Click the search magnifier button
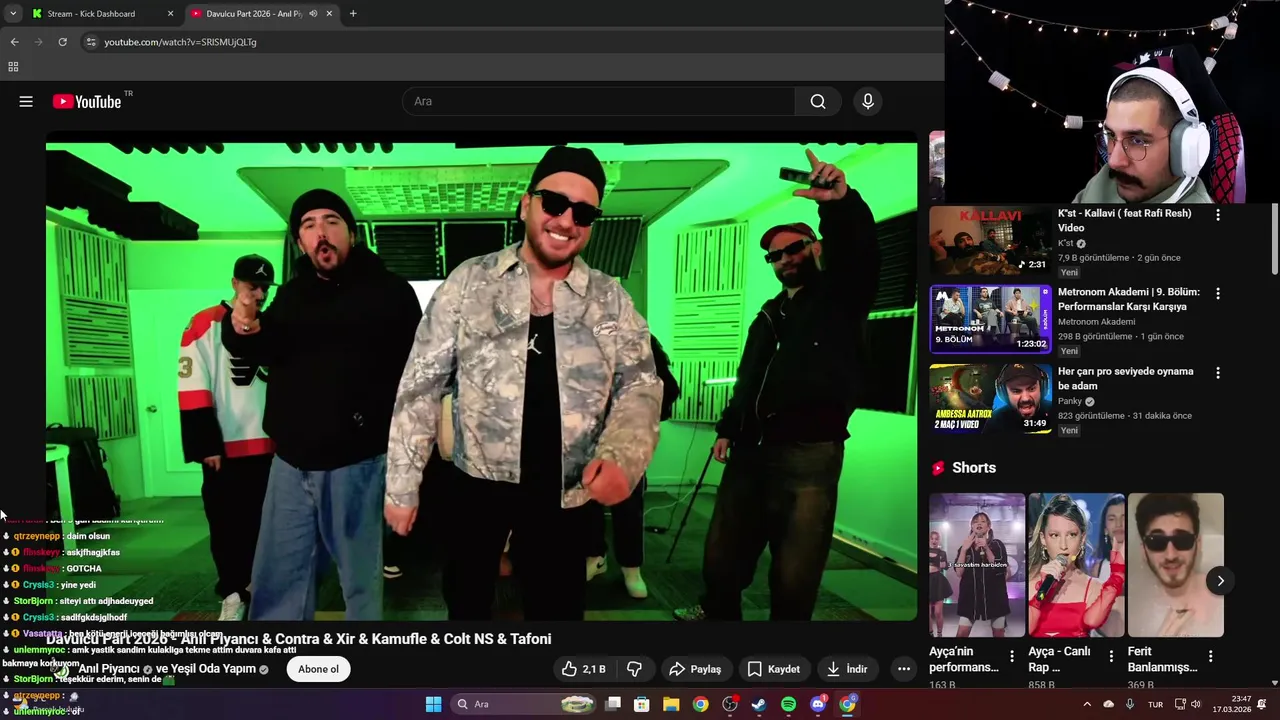The image size is (1280, 720). coord(818,101)
